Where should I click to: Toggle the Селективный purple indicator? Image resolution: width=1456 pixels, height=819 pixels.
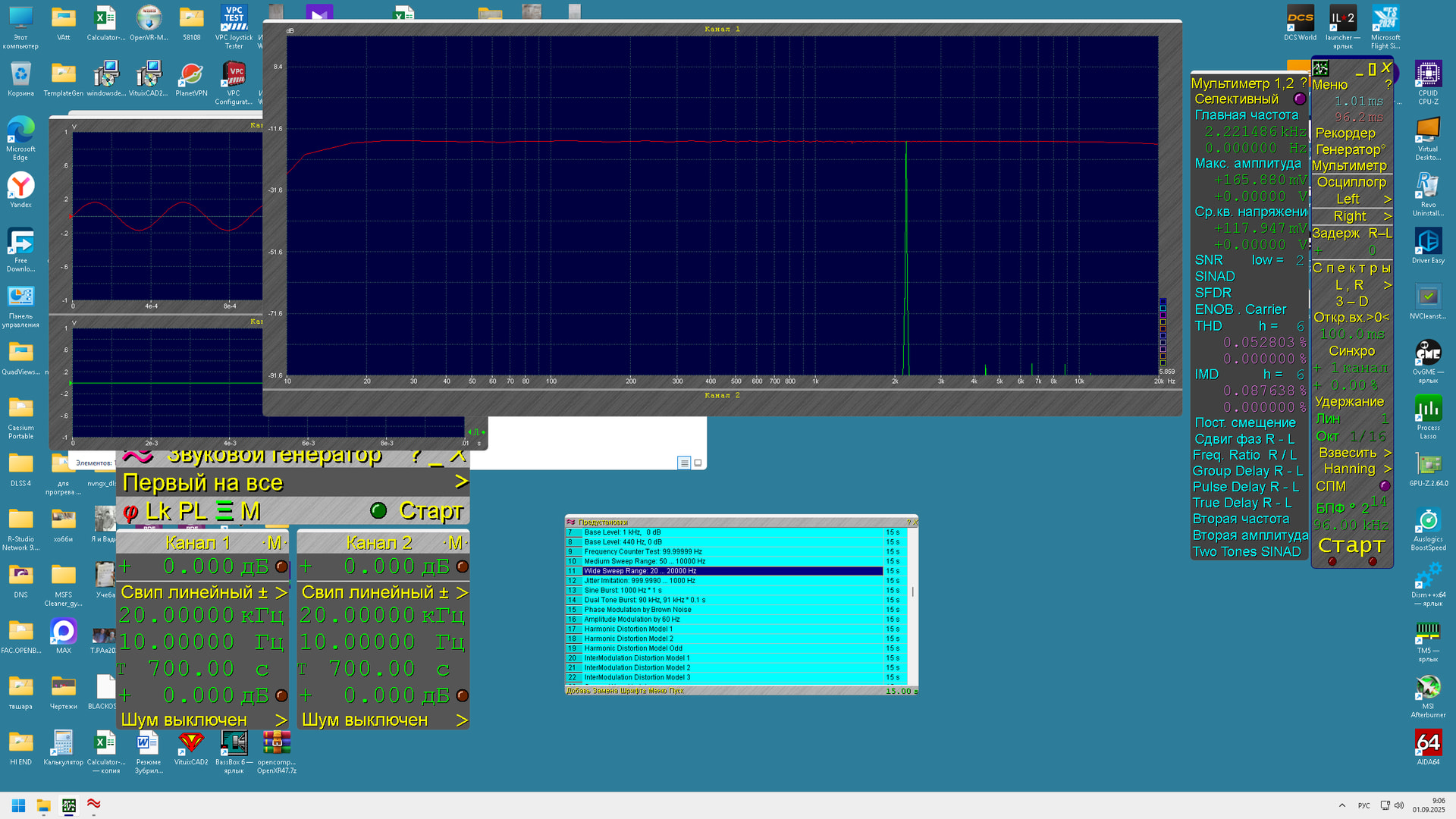pyautogui.click(x=1299, y=99)
